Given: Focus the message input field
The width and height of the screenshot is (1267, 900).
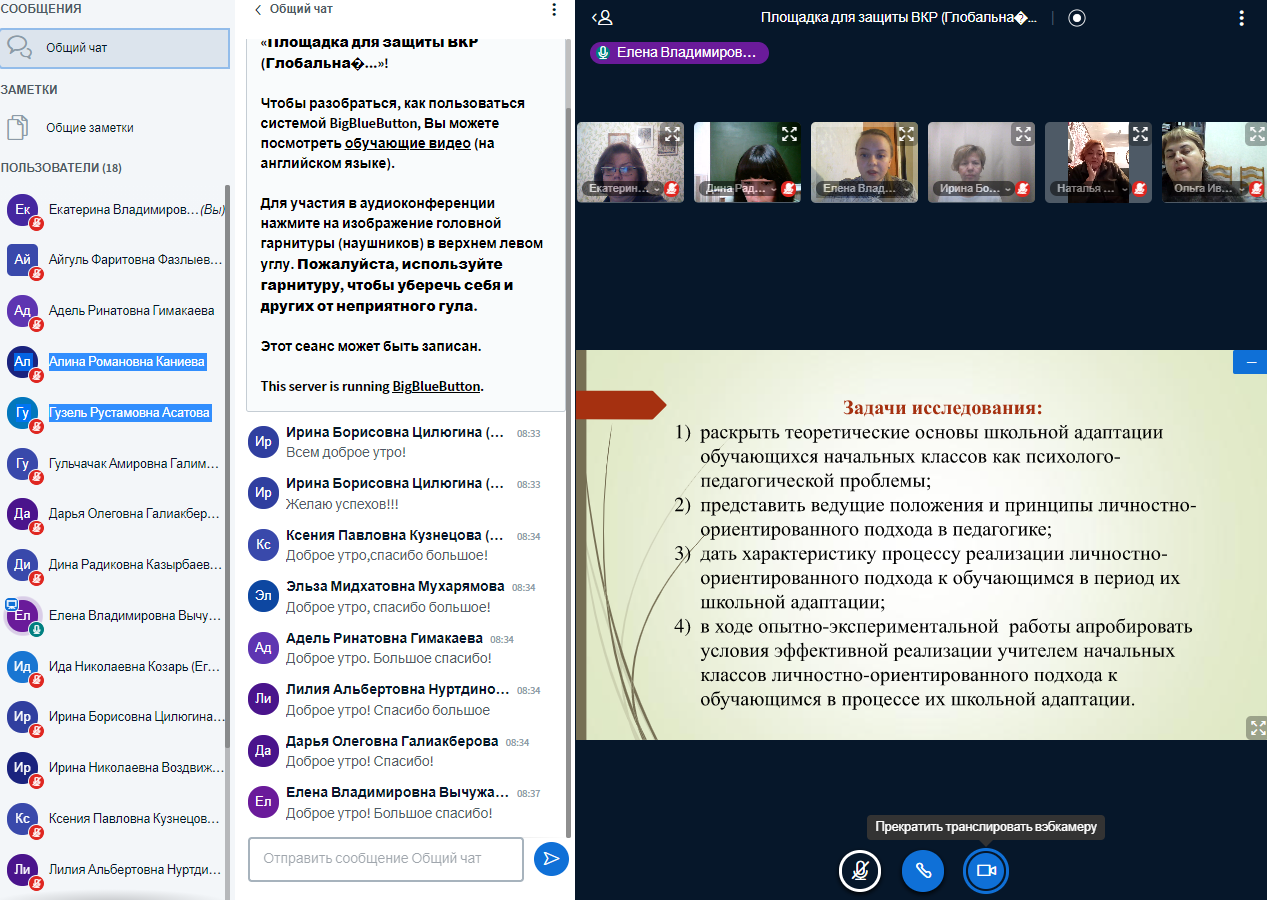Looking at the screenshot, I should [x=385, y=859].
